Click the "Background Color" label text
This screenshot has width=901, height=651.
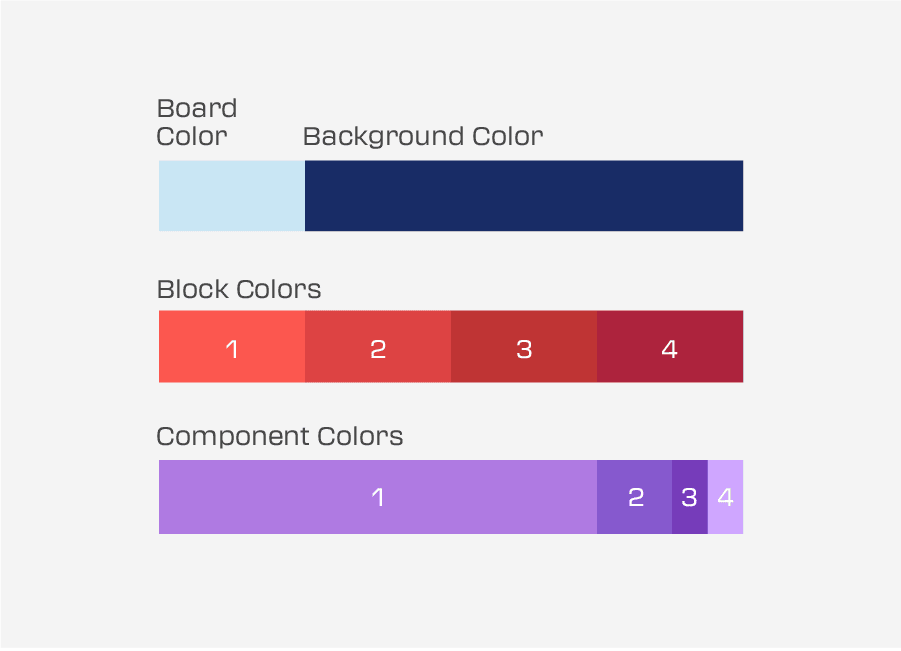[x=423, y=136]
